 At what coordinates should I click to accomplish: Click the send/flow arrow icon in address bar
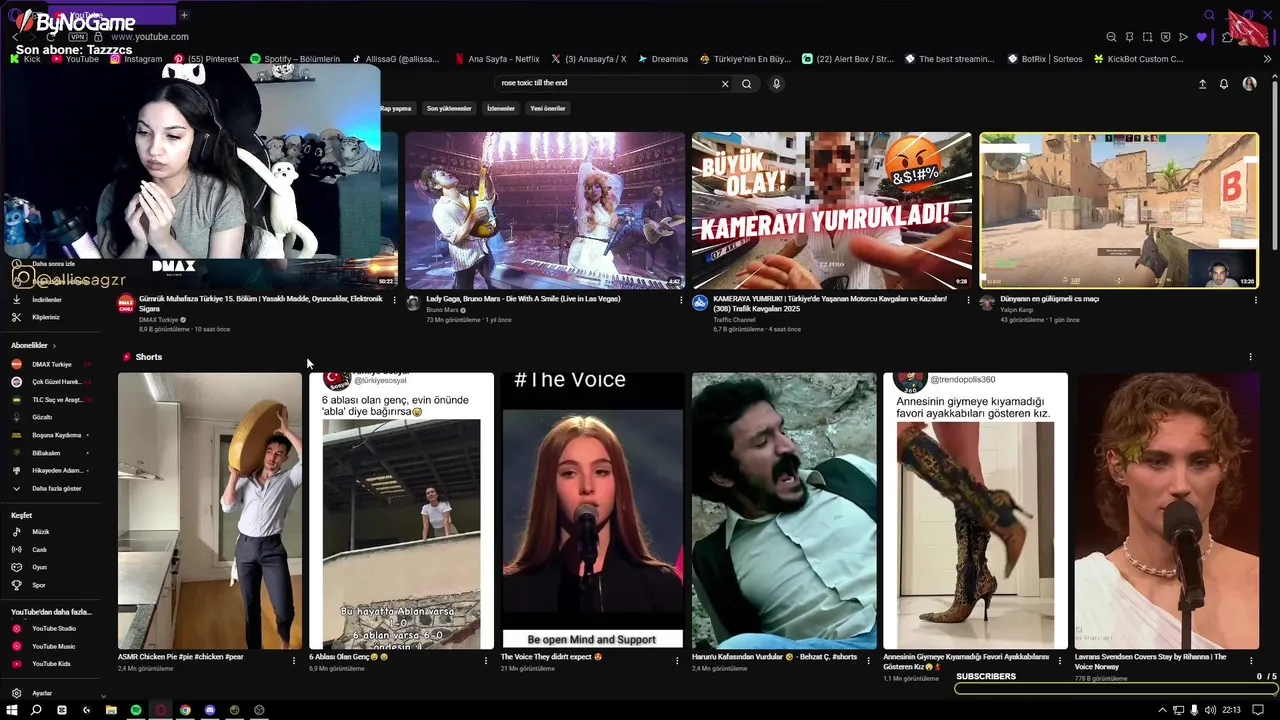pyautogui.click(x=1183, y=37)
